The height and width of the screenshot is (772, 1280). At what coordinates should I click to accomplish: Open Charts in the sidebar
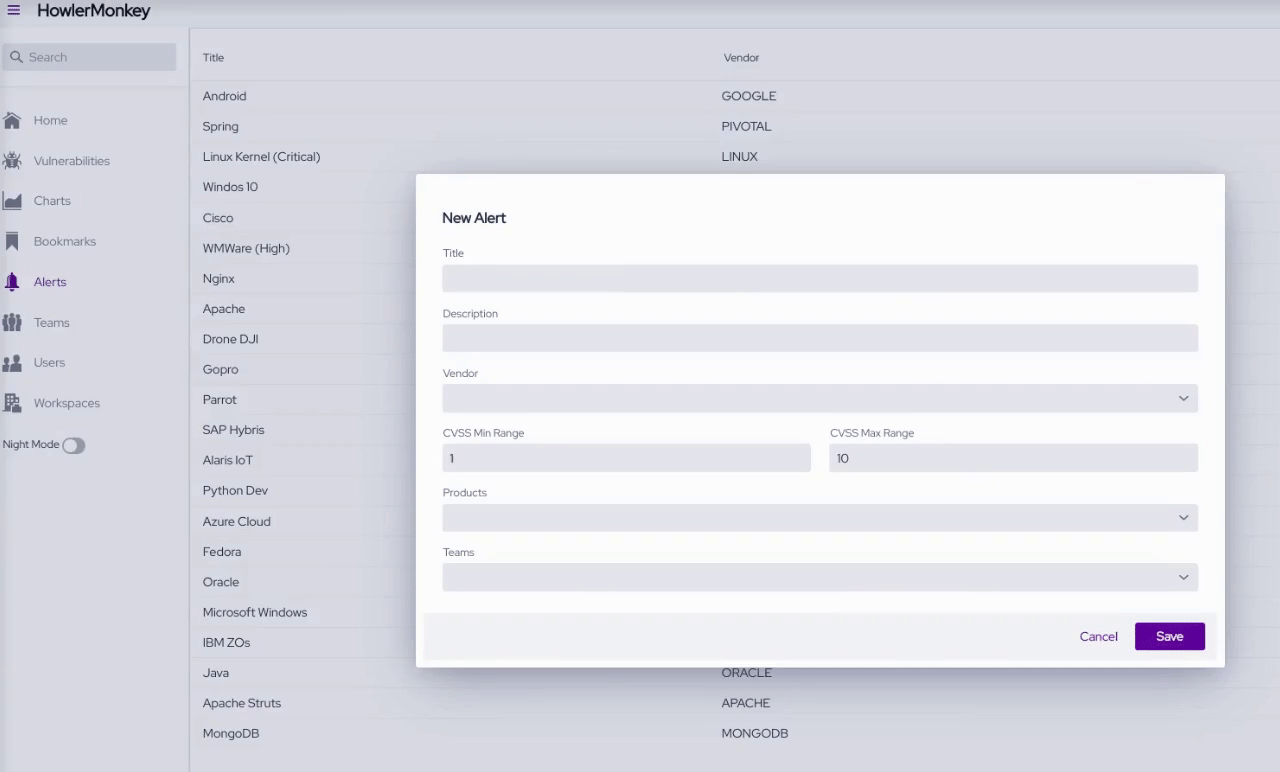(52, 201)
